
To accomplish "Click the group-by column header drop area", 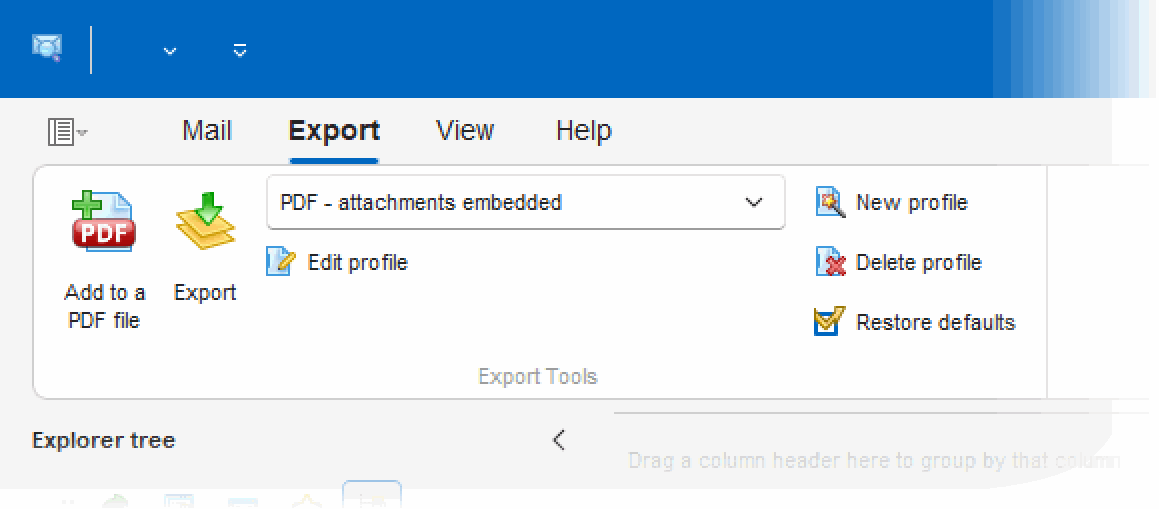I will [x=874, y=460].
